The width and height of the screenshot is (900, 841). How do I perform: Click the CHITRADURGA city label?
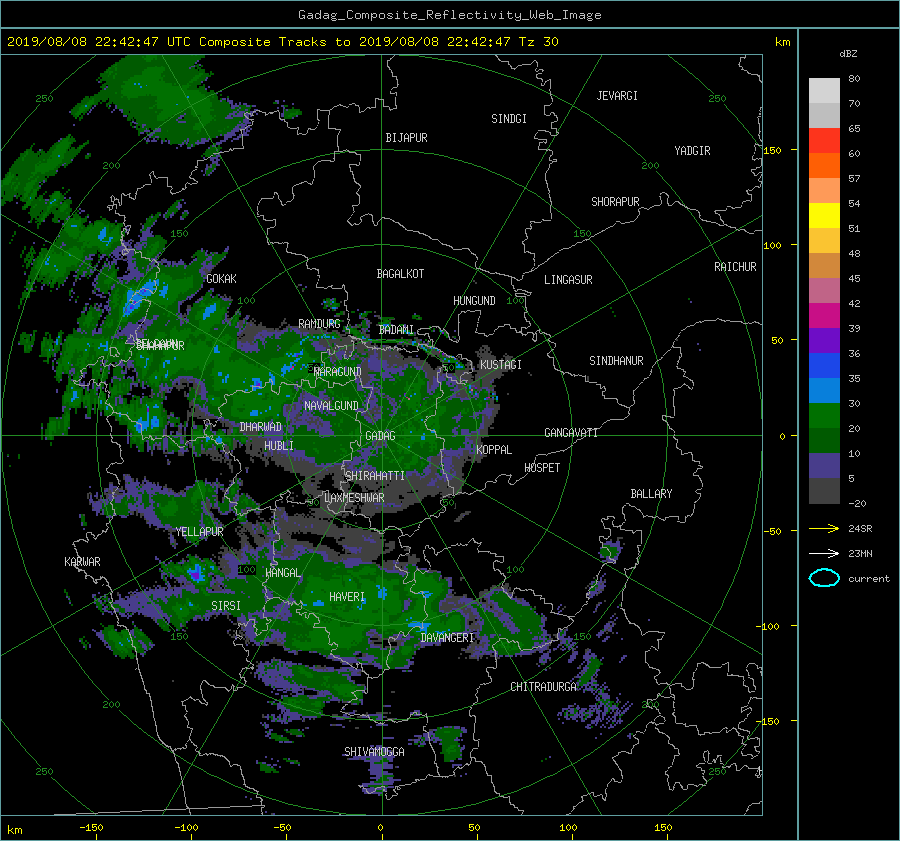(543, 687)
